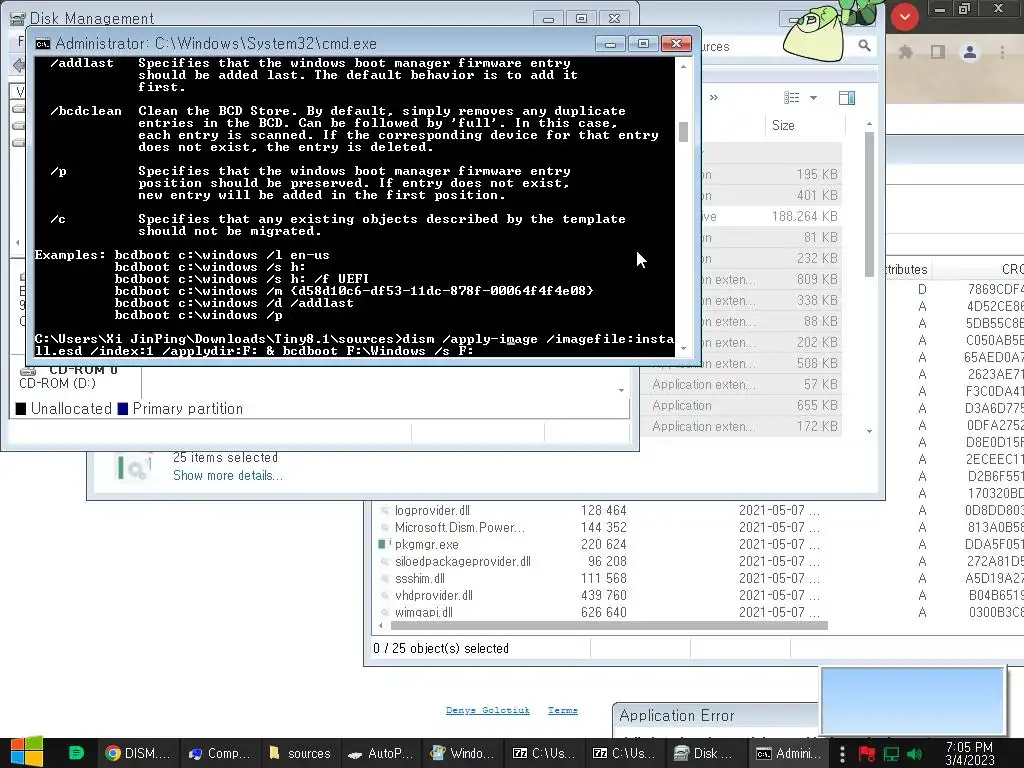Click the search magnifier in Explorer window

[864, 46]
